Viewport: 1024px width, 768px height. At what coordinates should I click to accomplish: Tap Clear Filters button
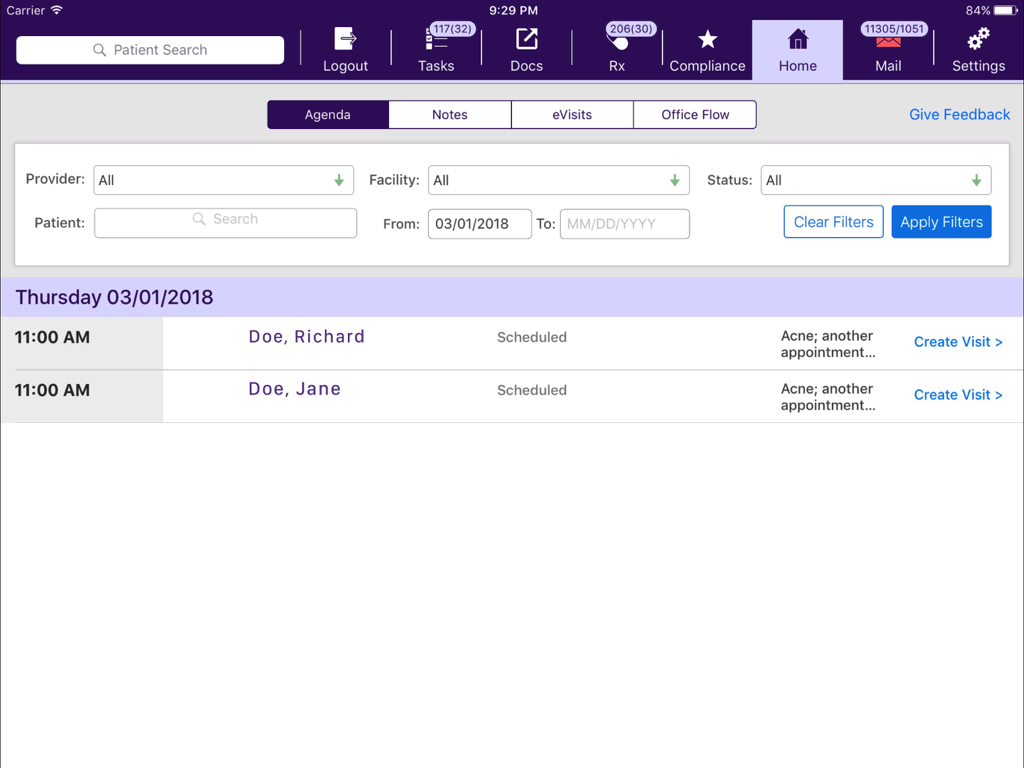[833, 221]
